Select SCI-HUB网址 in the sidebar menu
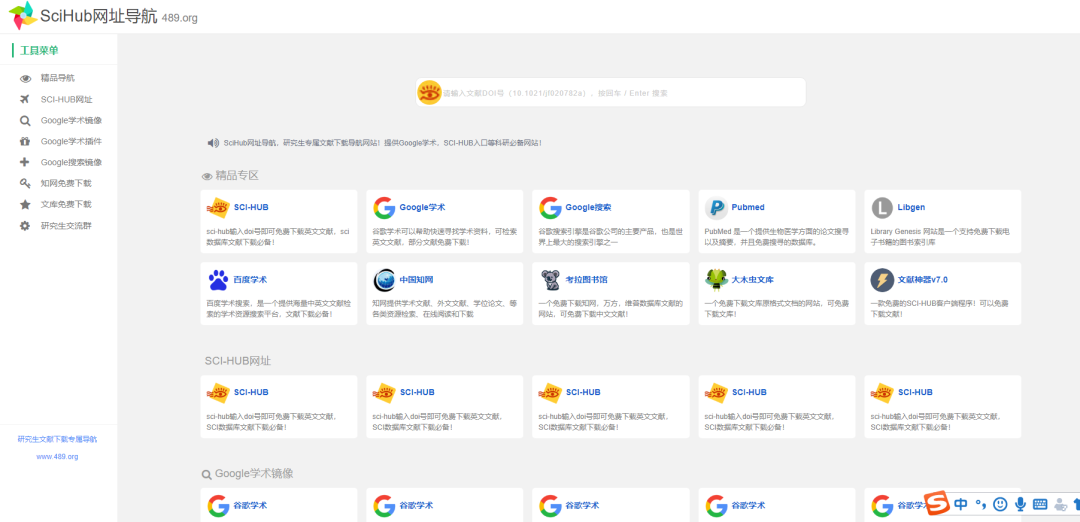The image size is (1080, 522). click(x=66, y=99)
